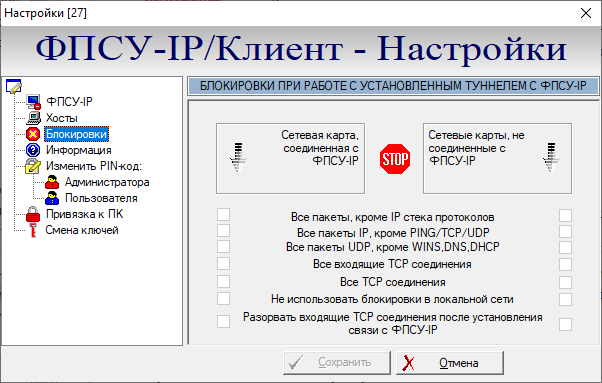602x383 pixels.
Task: Click the 'Все TCP соединения' label
Action: coord(392,282)
